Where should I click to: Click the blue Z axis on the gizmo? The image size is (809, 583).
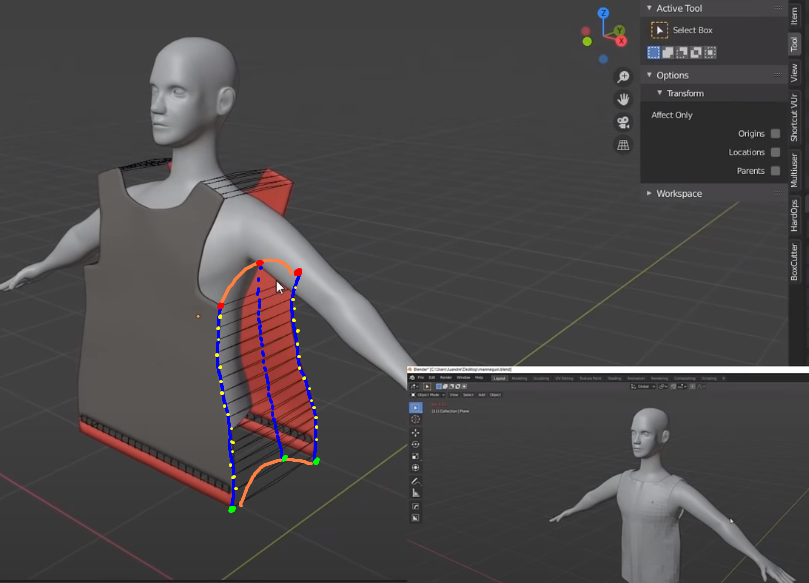[603, 13]
